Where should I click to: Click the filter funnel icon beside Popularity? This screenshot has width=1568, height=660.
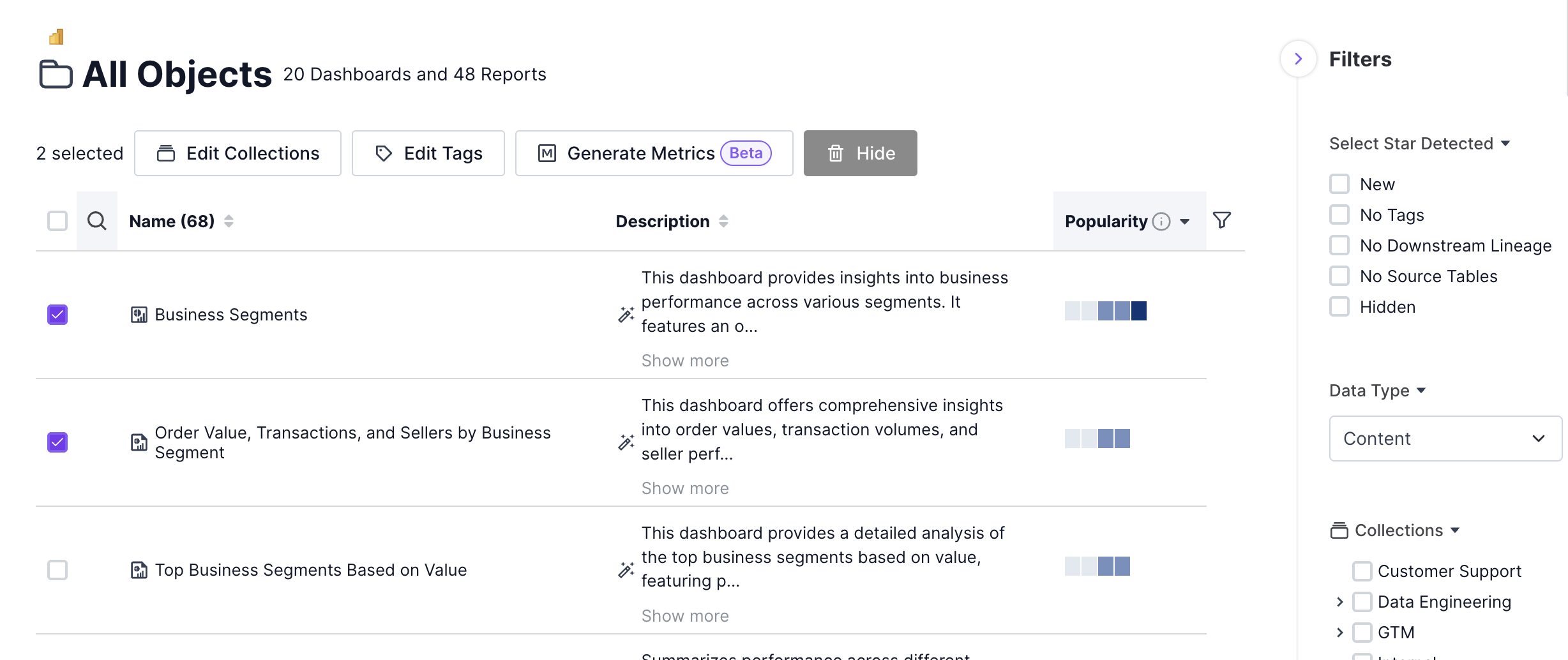click(1221, 221)
